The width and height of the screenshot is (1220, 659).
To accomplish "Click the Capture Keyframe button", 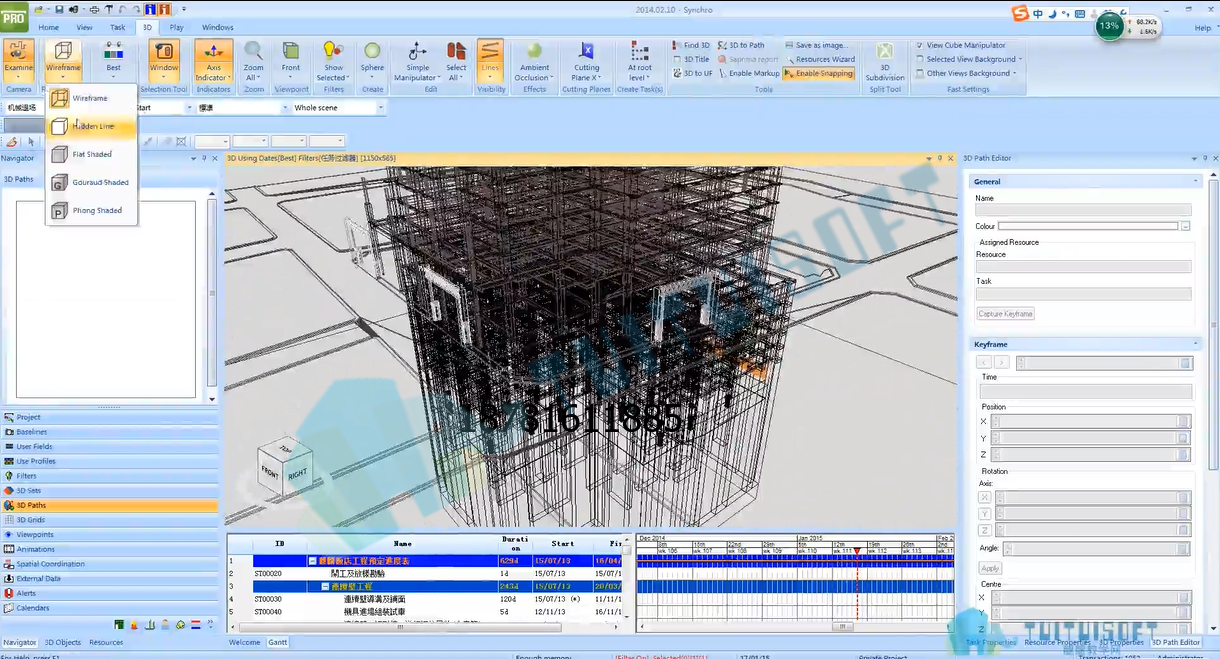I will pos(1005,314).
